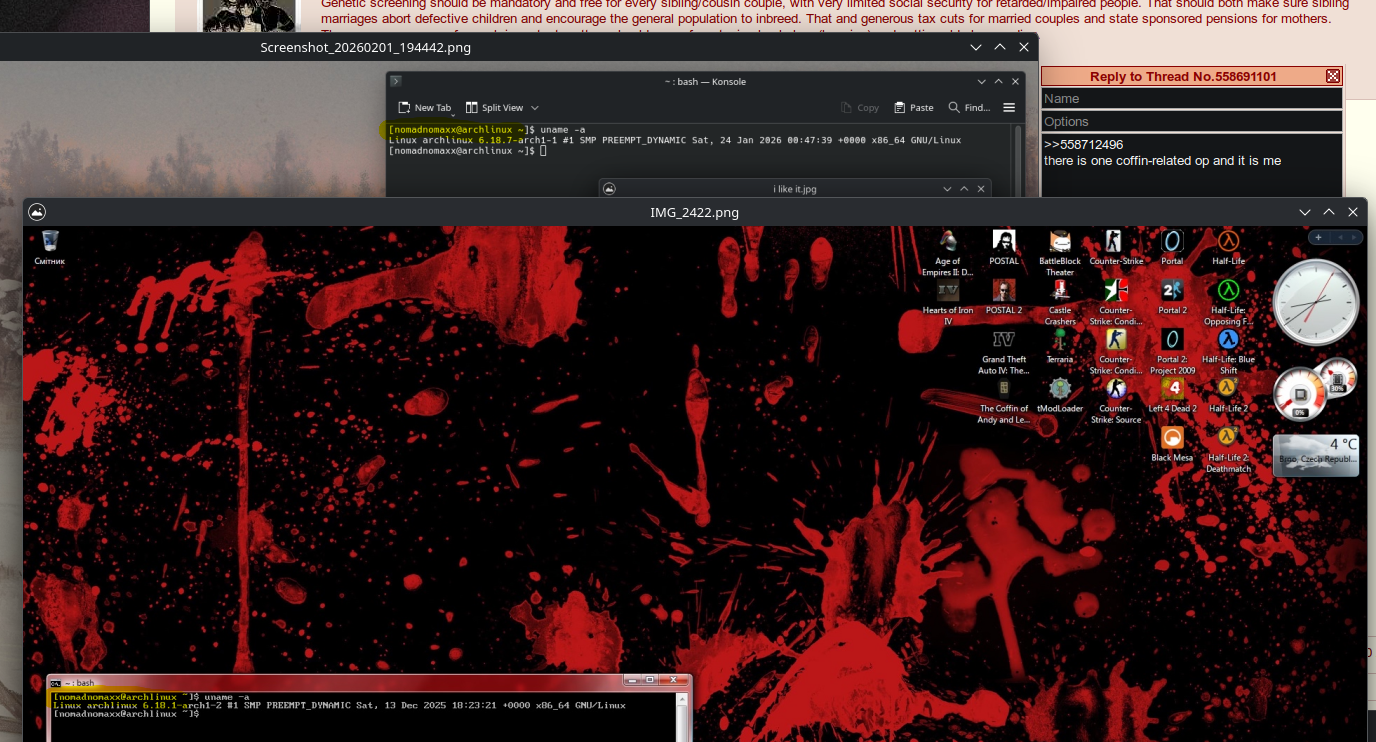Launch the Black Mesa orange icon
The image size is (1376, 742).
(x=1172, y=444)
